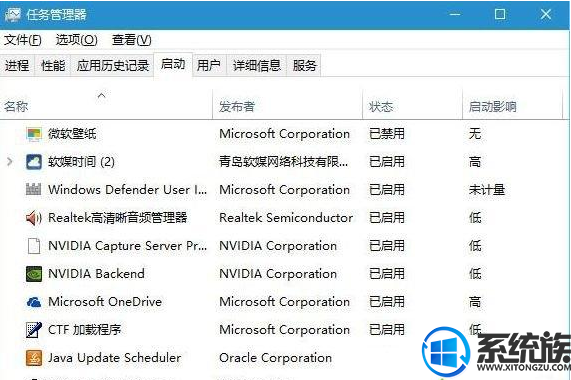Click 已禁用 status of 微软壁纸
571x380 pixels.
(387, 134)
